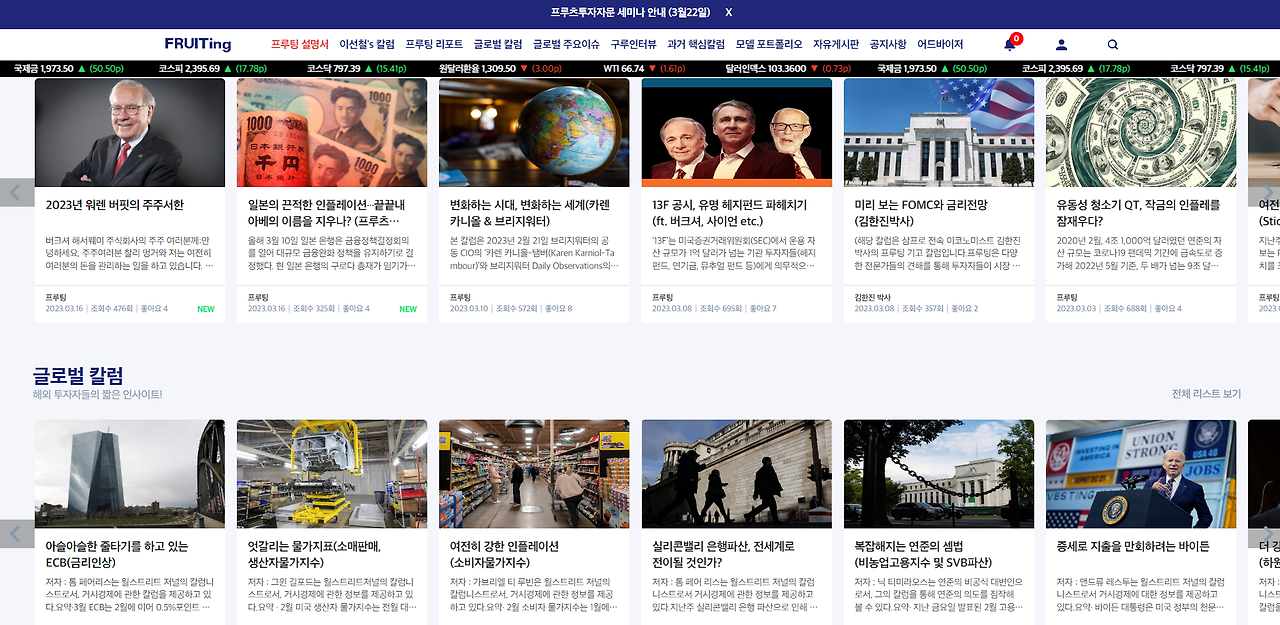Screen dimensions: 1280x625
Task: Click the left arrow beside the 글로벌 칼럼 row
Action: point(14,534)
